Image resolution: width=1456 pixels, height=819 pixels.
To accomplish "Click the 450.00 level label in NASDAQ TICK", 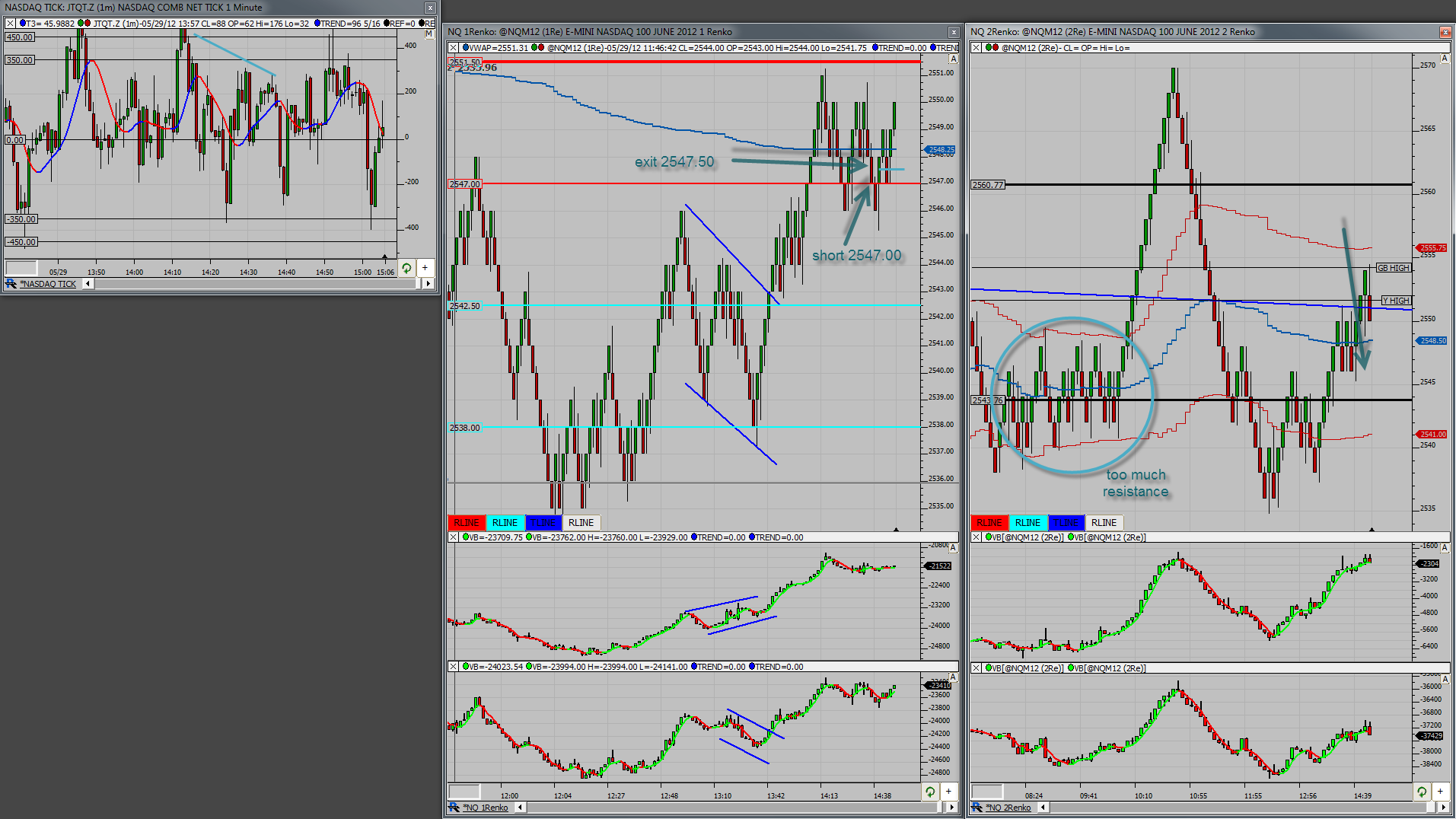I will 20,37.
